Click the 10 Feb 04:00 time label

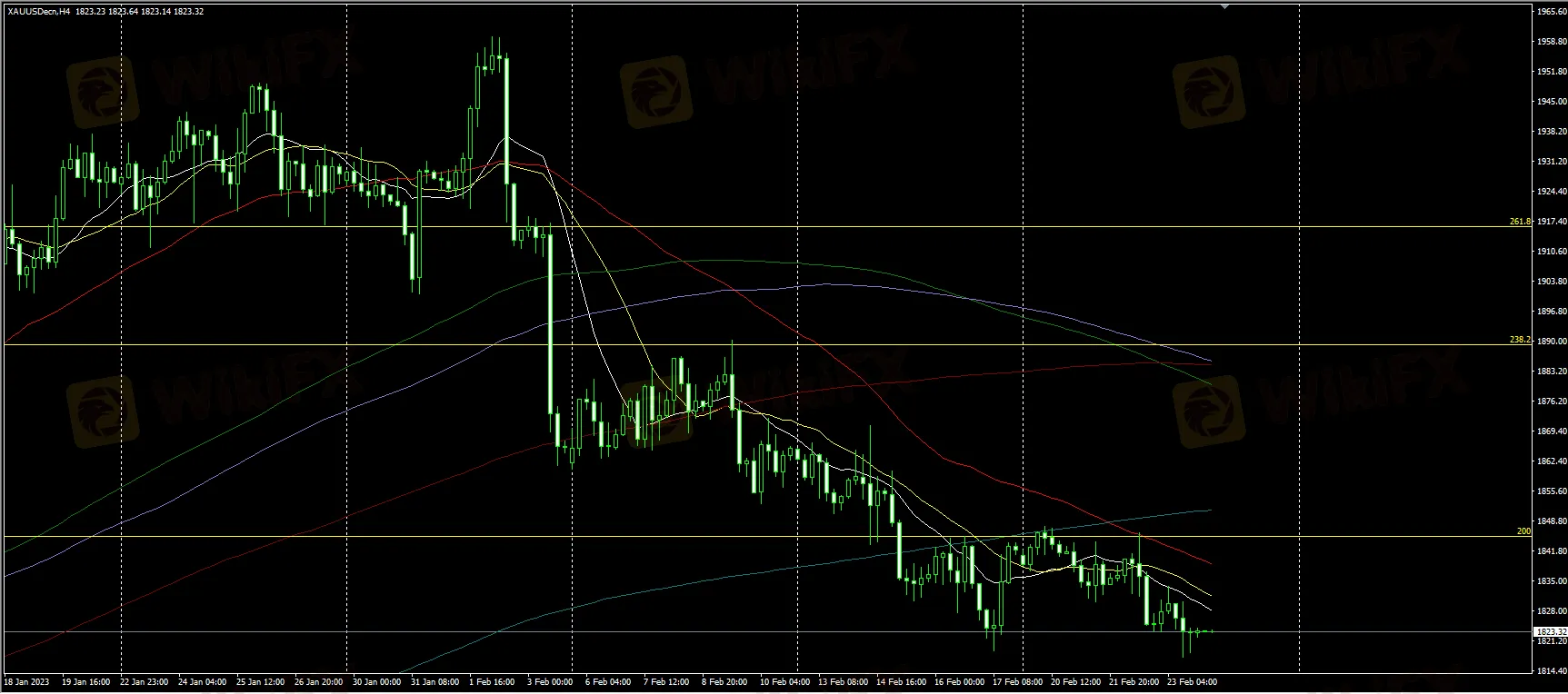click(784, 681)
